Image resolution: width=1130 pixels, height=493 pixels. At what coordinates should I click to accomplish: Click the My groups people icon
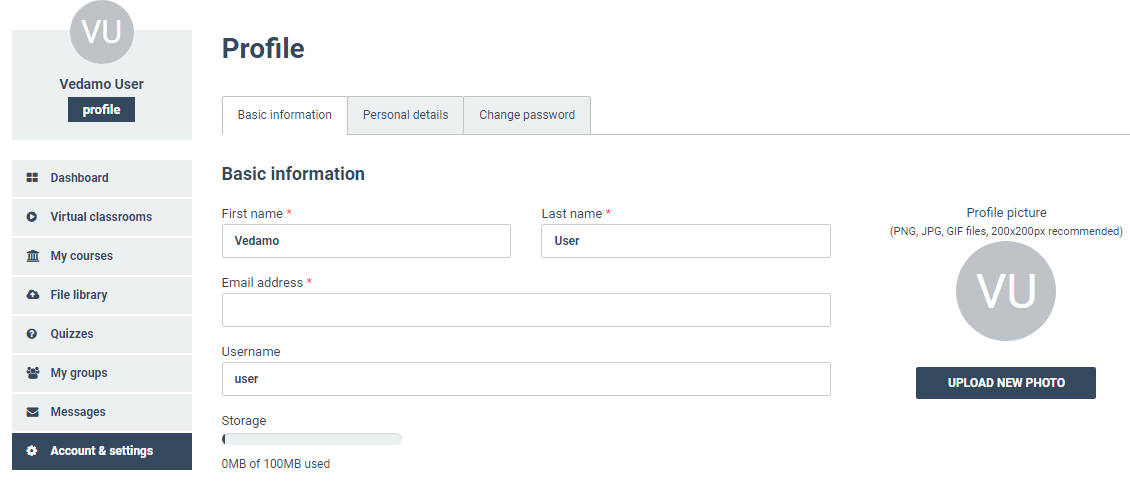(x=32, y=373)
